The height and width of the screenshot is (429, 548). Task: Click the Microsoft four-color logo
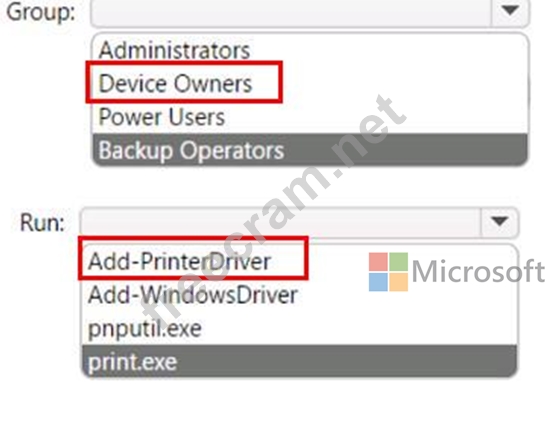[388, 272]
